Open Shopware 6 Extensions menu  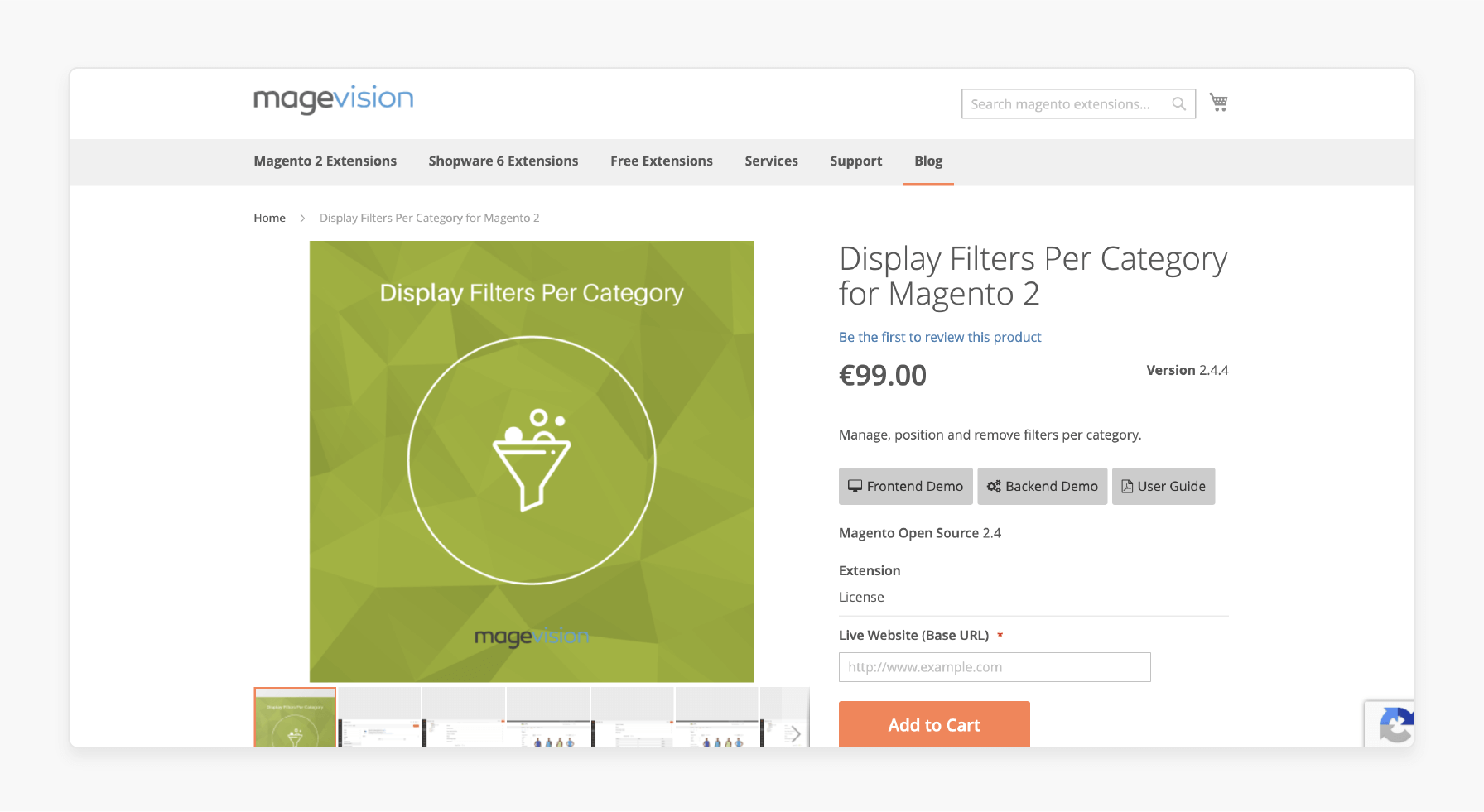pyautogui.click(x=503, y=161)
